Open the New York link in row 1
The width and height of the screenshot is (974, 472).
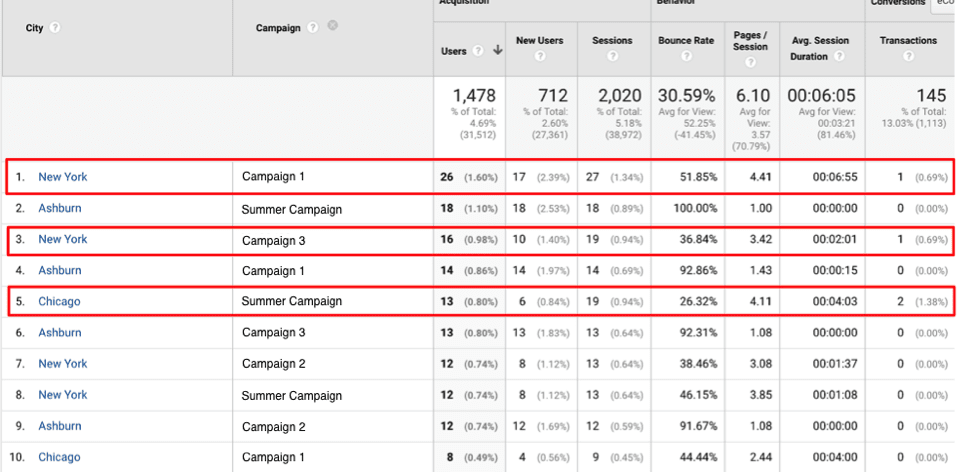coord(63,177)
